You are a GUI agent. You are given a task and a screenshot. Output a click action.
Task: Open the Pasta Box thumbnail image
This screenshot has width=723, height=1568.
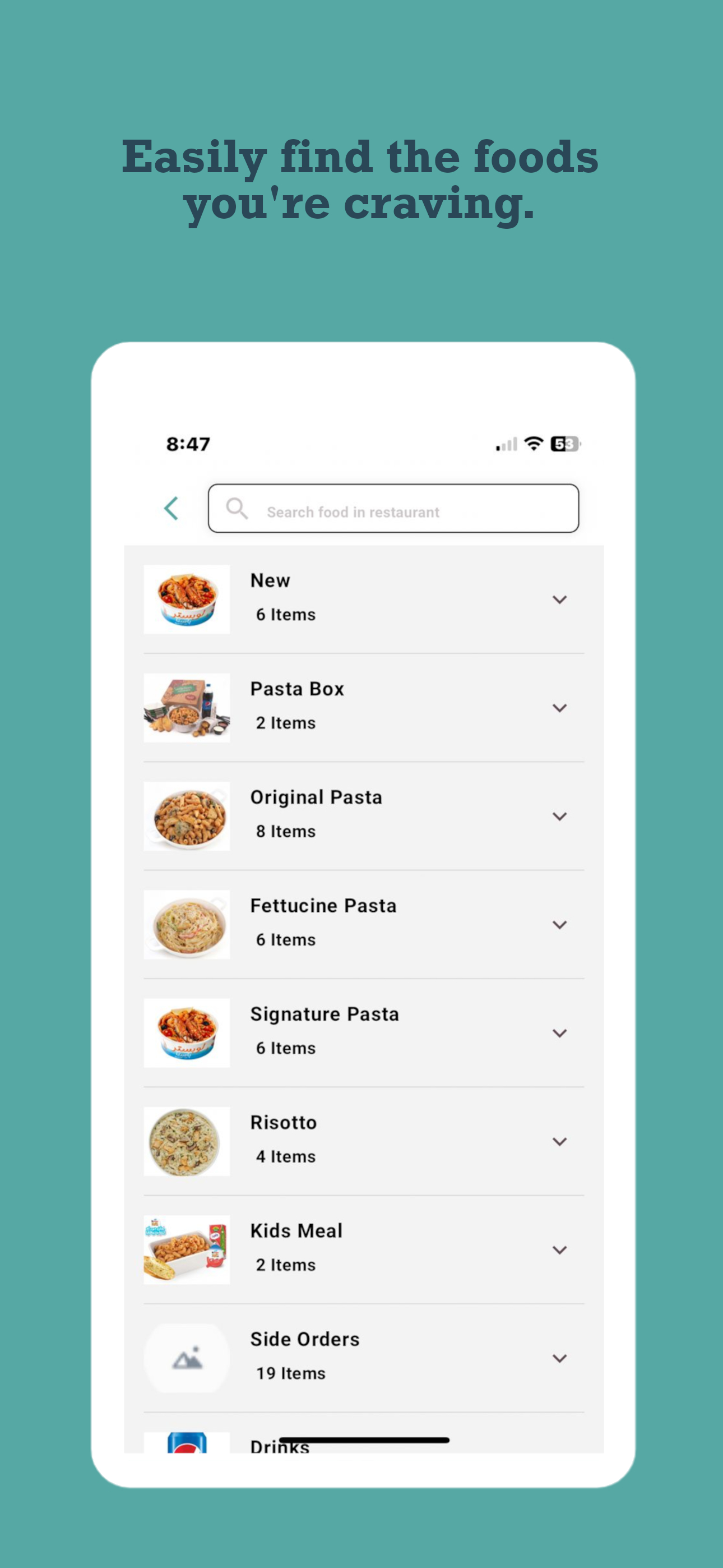pyautogui.click(x=187, y=707)
